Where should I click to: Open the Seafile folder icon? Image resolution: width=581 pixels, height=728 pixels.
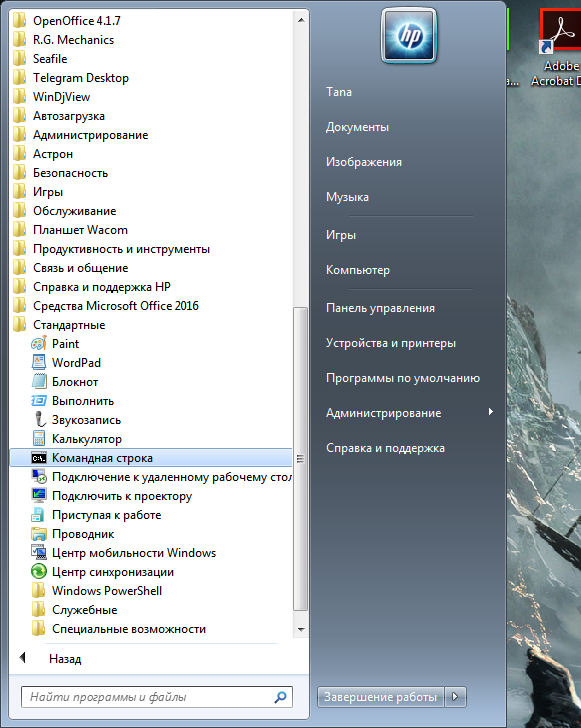point(20,59)
